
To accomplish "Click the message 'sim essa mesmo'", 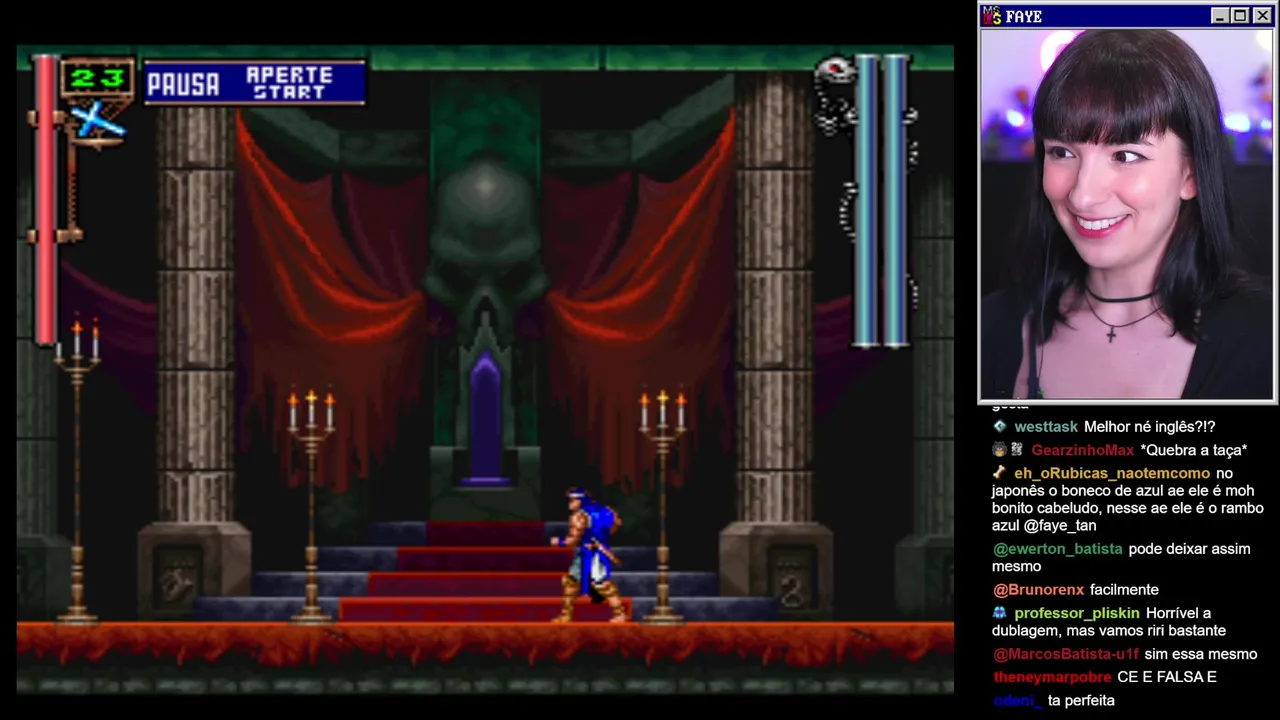I will (x=1201, y=654).
